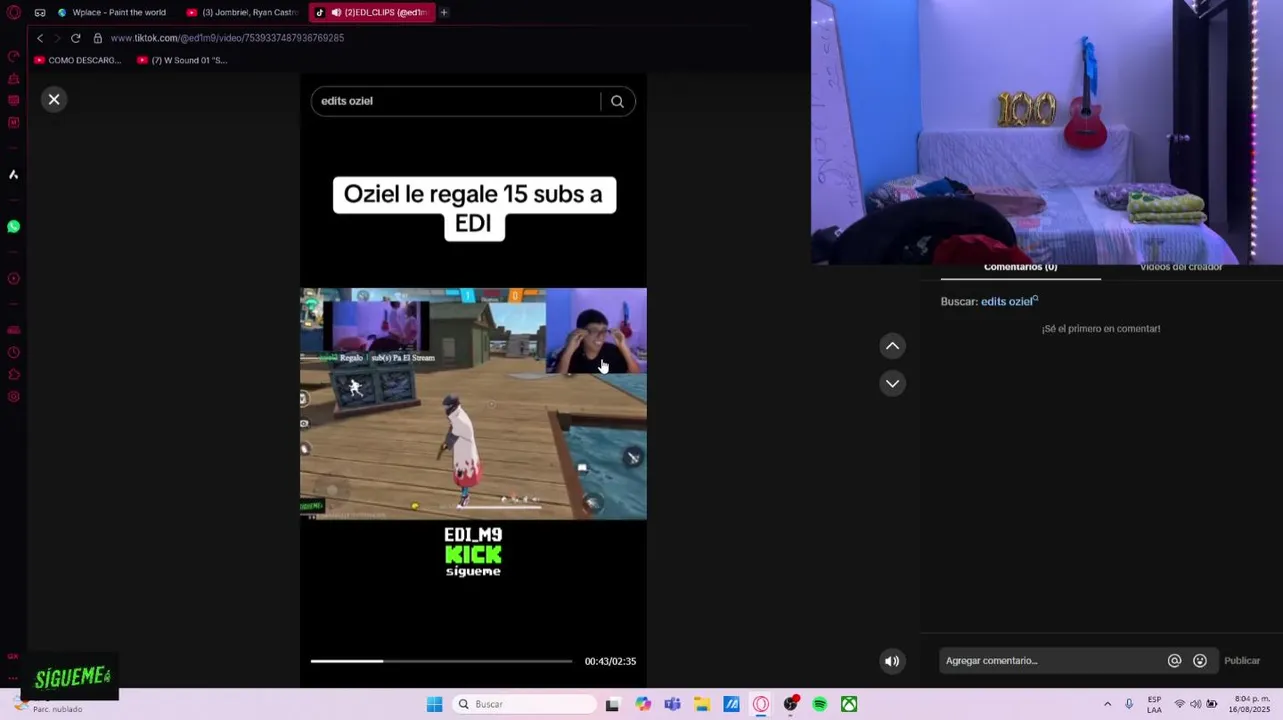Open the 'W Sound 01' bookmark

click(182, 60)
